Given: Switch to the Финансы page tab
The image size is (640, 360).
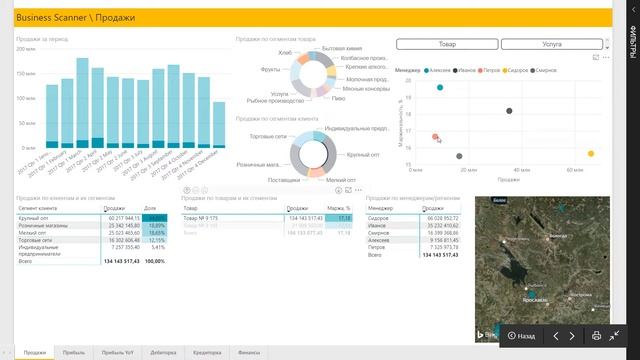Looking at the screenshot, I should (249, 352).
